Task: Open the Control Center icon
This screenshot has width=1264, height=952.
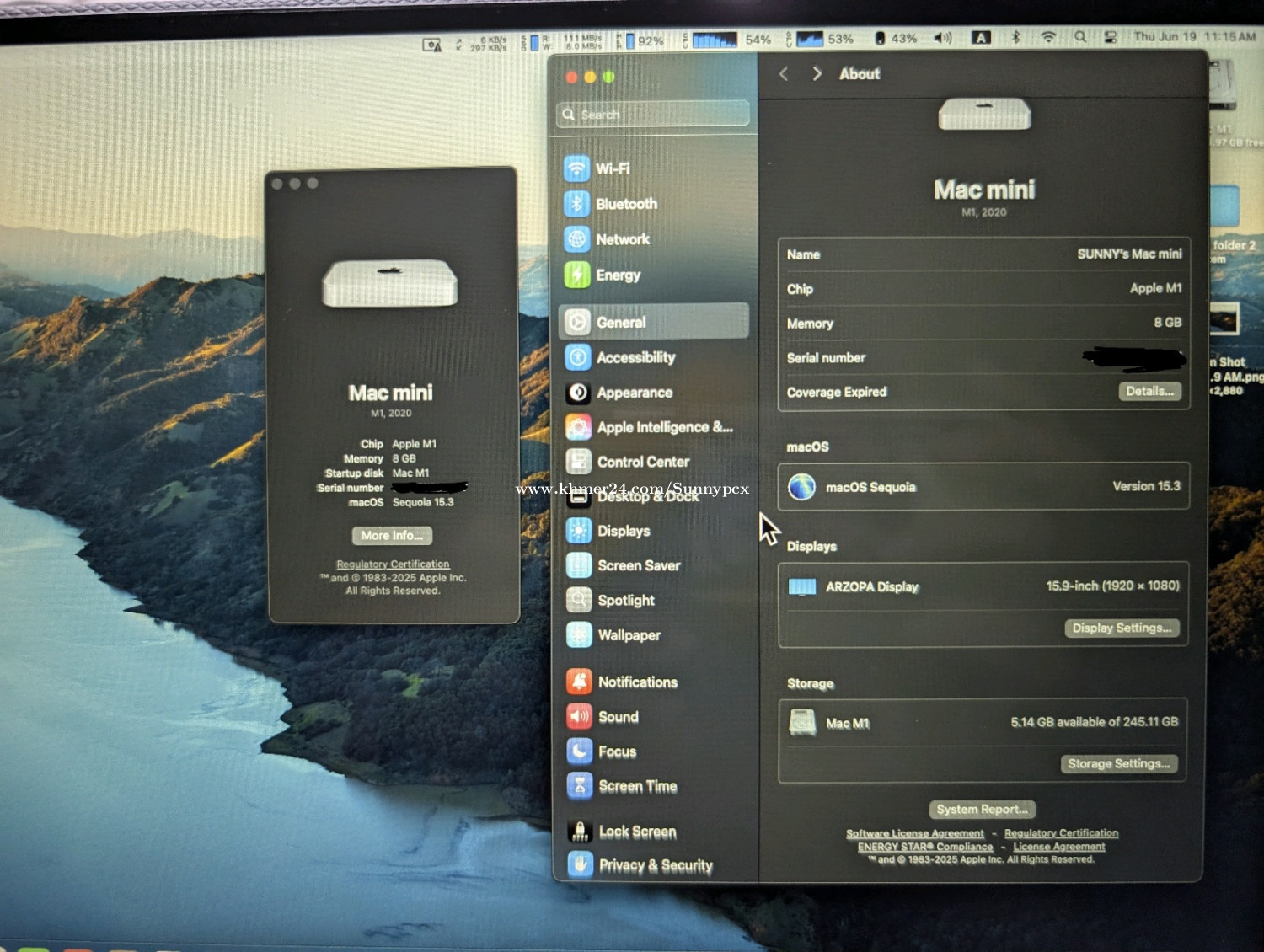Action: coord(578,462)
